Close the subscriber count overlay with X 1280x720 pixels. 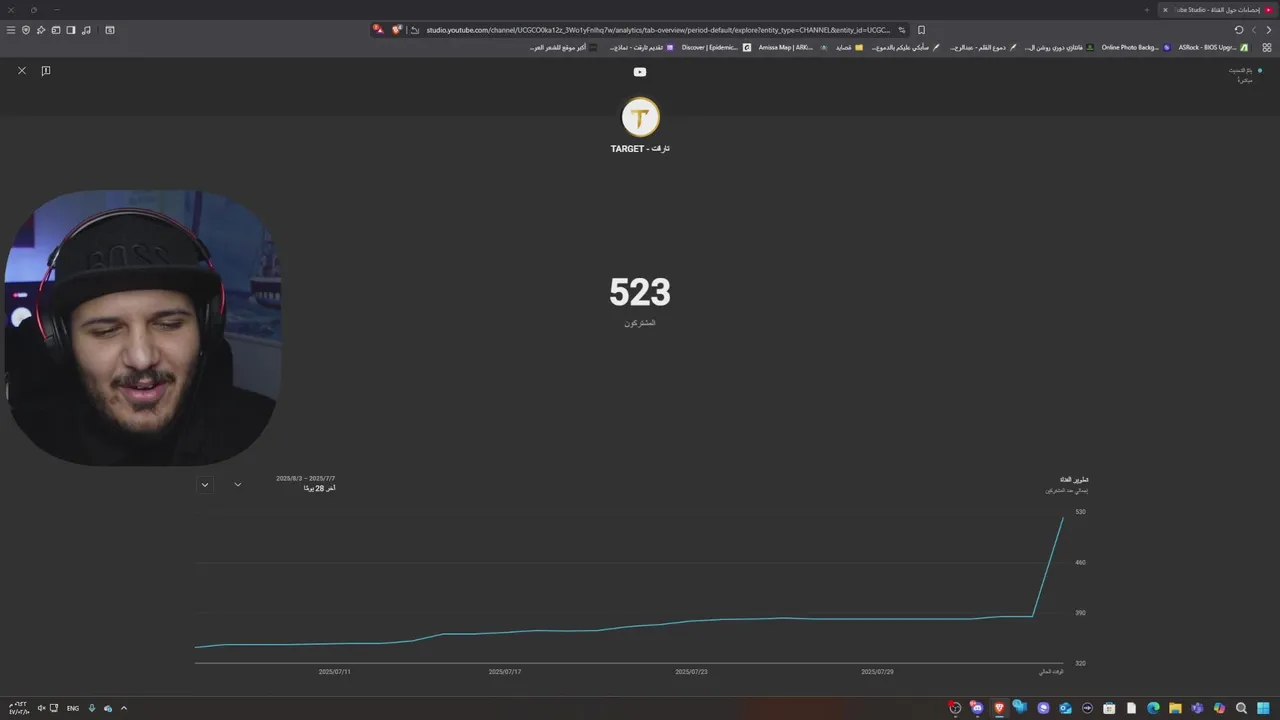(x=22, y=71)
